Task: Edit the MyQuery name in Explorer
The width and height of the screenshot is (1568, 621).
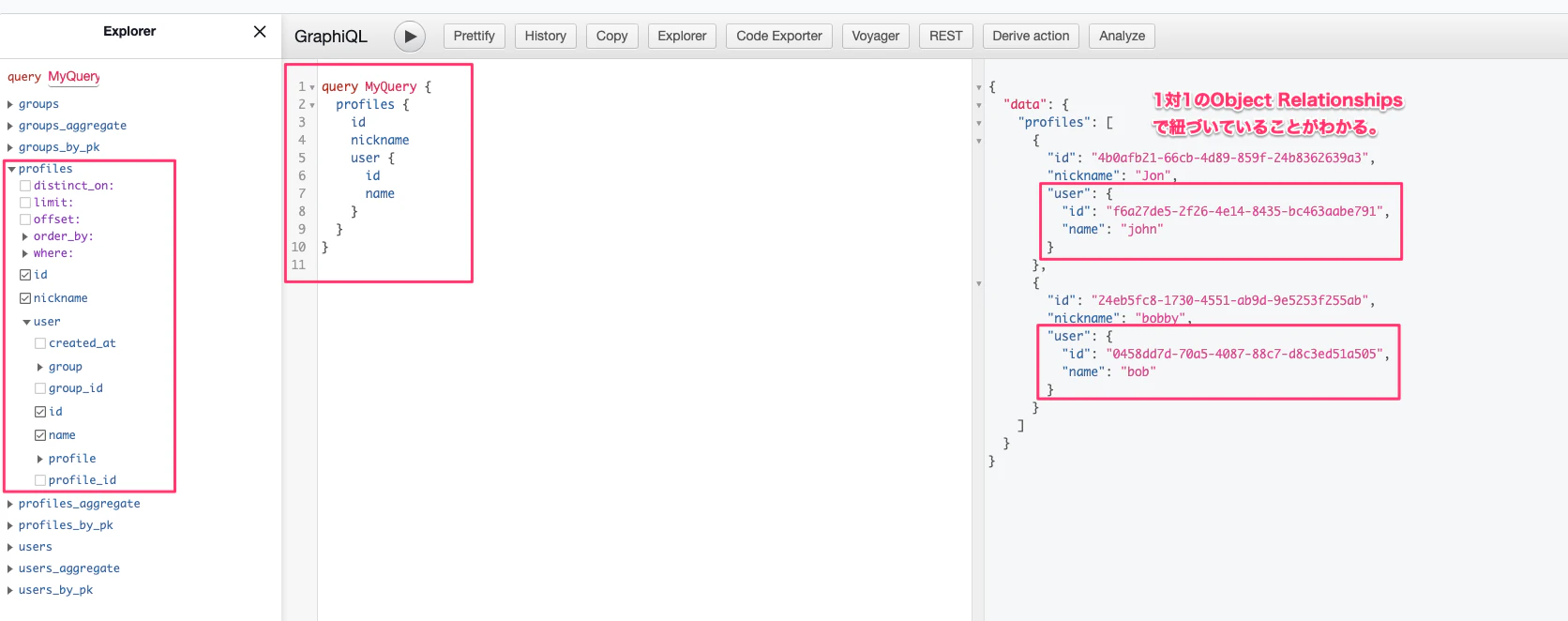Action: pos(74,77)
